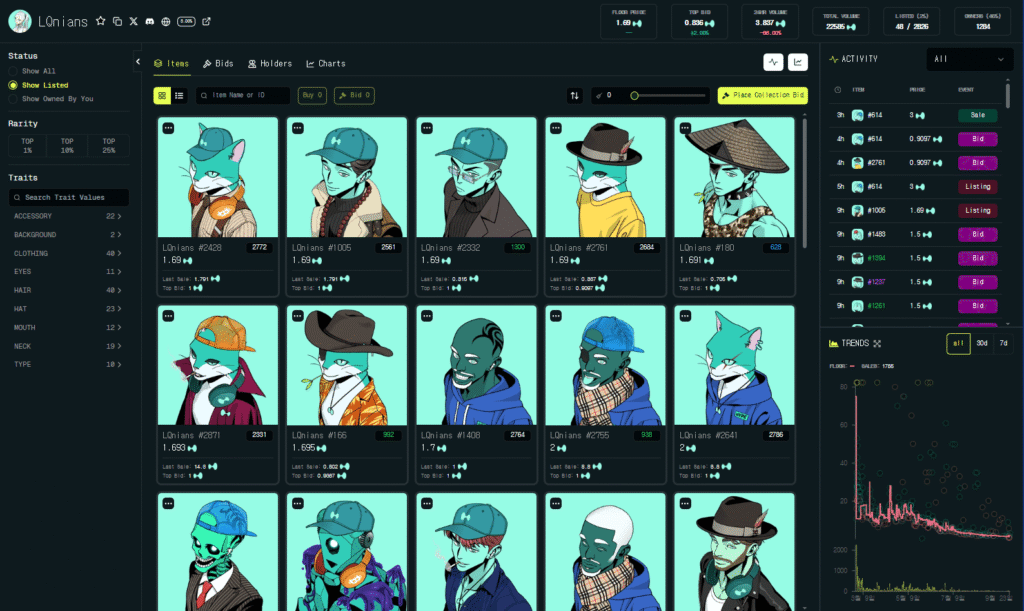Switch to the Holders tab
The width and height of the screenshot is (1024, 611).
coord(270,64)
